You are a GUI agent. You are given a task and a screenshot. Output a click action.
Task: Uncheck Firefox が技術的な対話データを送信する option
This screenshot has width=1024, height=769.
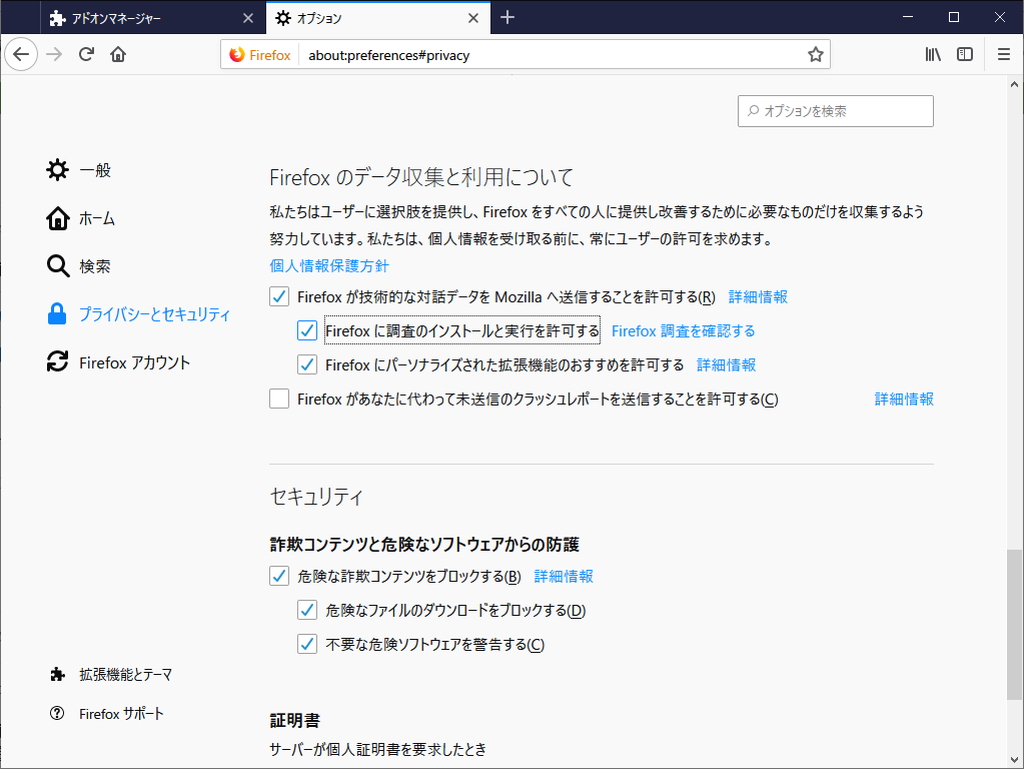tap(278, 296)
